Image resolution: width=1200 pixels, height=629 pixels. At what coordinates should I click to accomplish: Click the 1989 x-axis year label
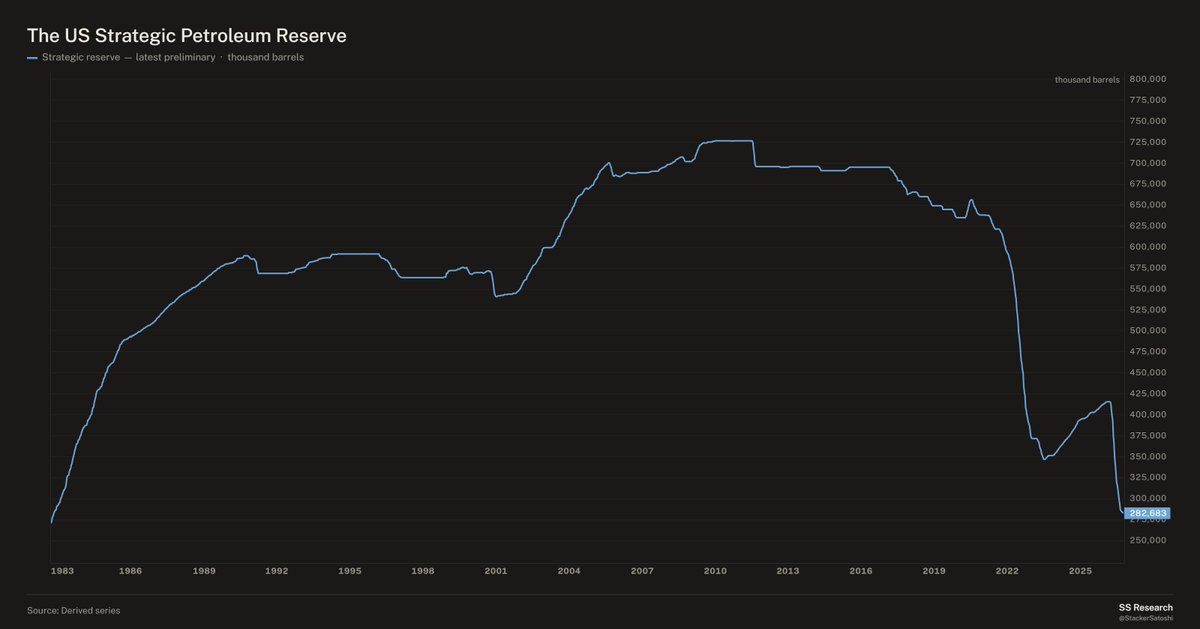pyautogui.click(x=204, y=571)
